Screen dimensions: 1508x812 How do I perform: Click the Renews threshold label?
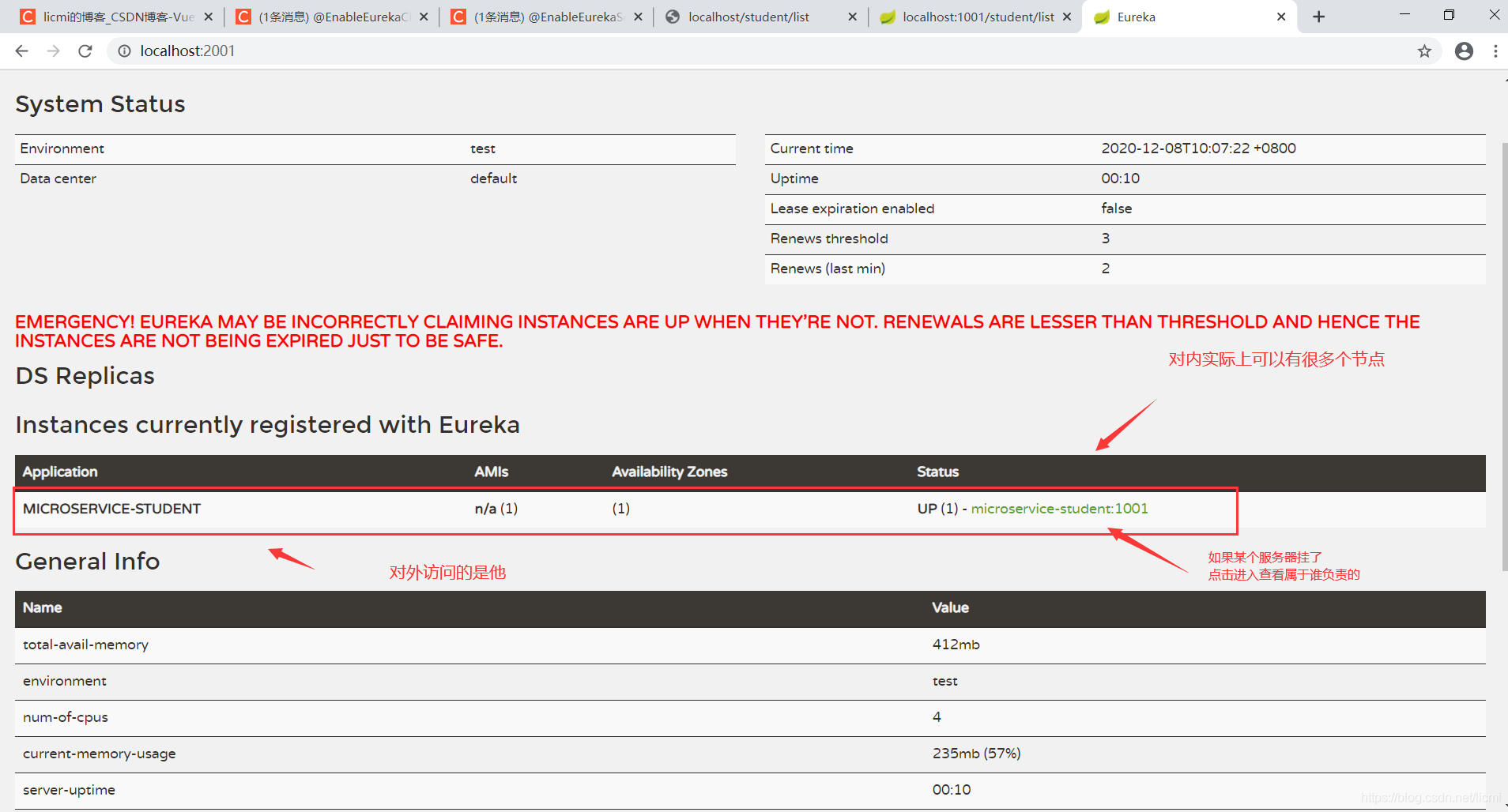point(829,239)
